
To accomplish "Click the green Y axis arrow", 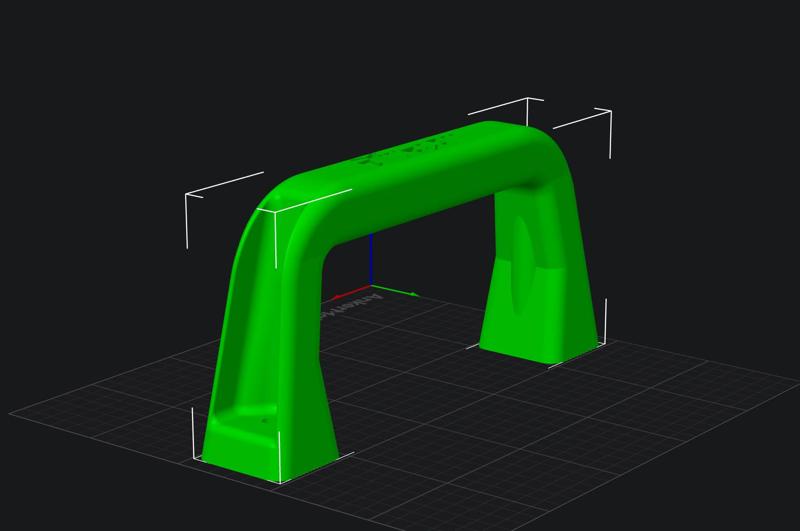I will tap(395, 290).
